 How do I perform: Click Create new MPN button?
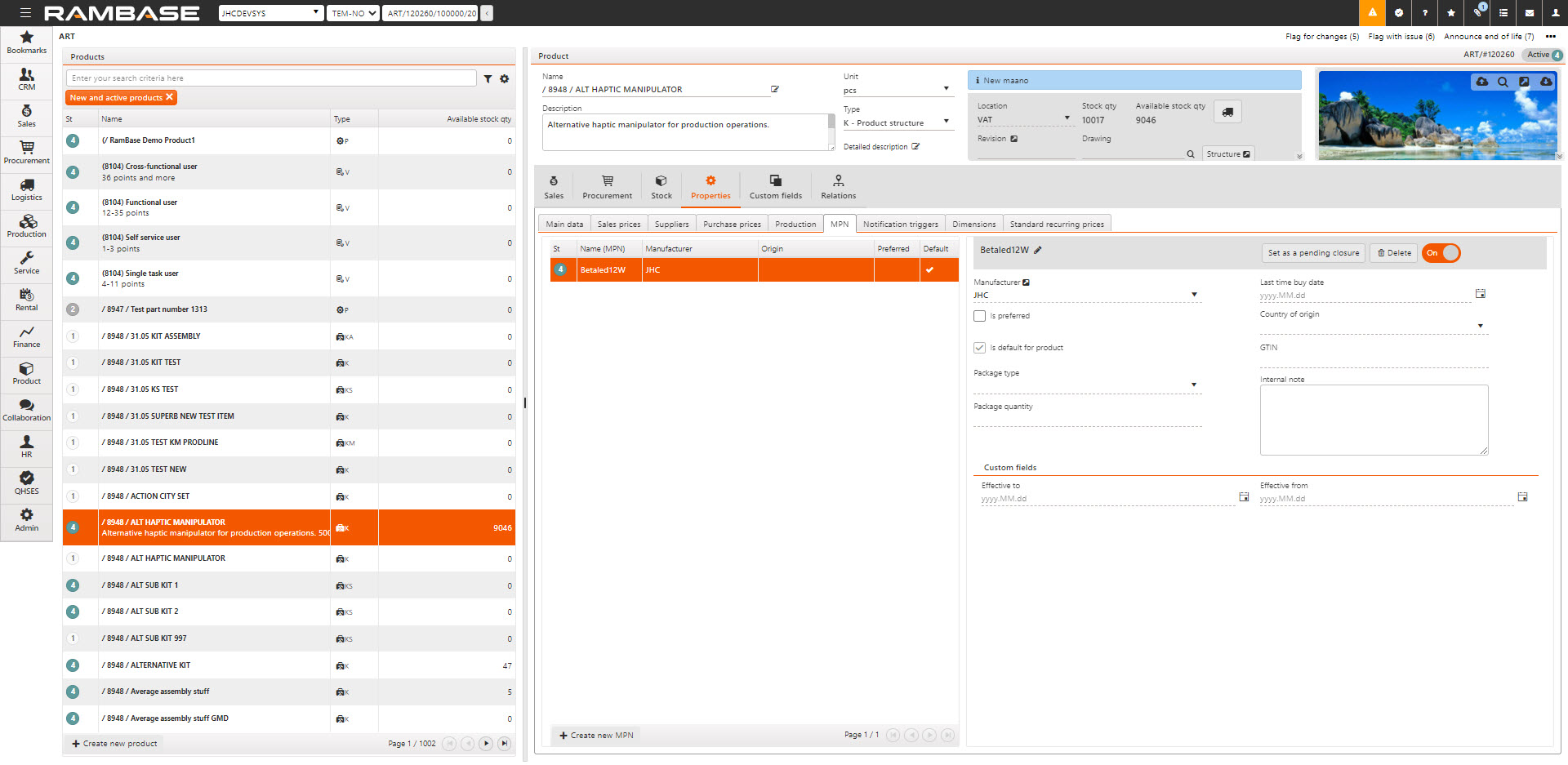pyautogui.click(x=596, y=736)
